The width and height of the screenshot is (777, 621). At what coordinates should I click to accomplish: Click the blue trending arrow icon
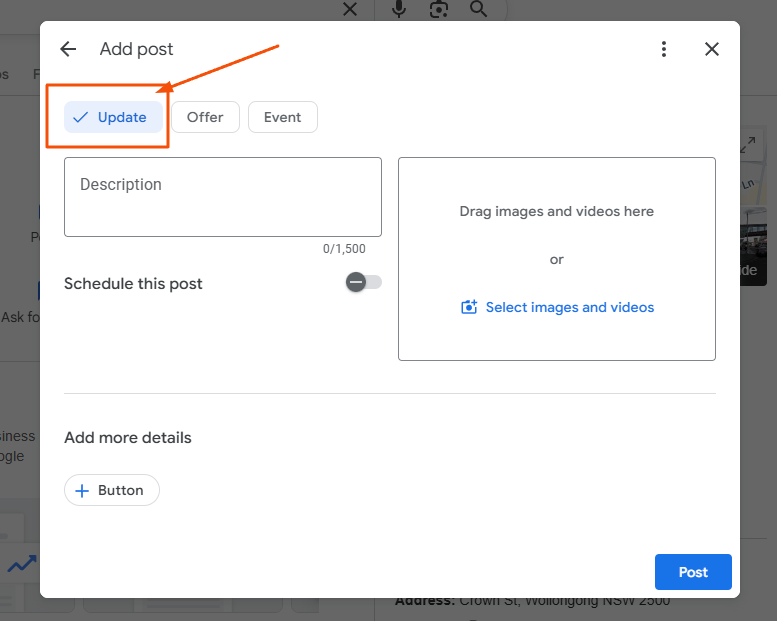22,565
